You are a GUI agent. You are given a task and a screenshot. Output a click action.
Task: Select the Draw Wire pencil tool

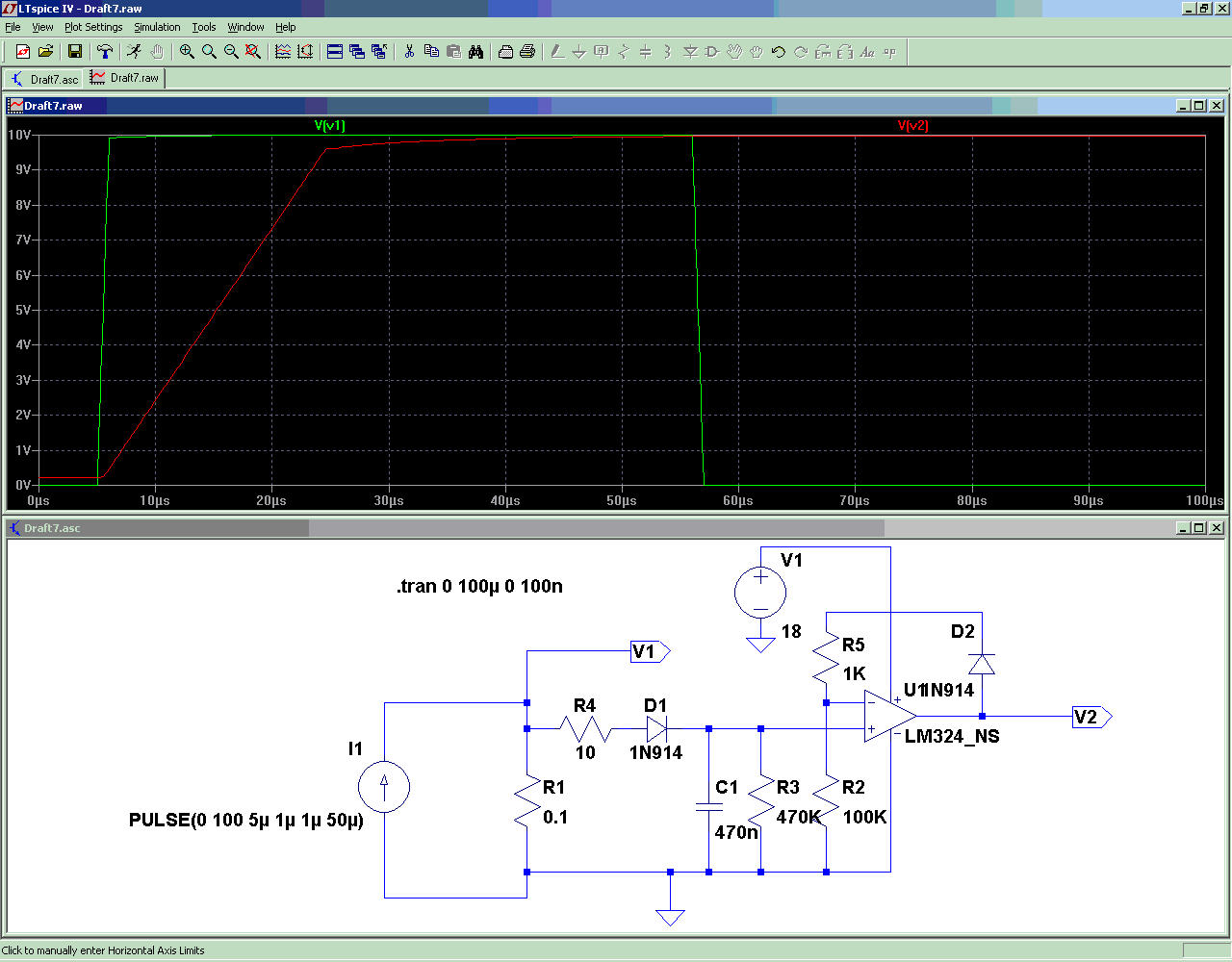(557, 52)
